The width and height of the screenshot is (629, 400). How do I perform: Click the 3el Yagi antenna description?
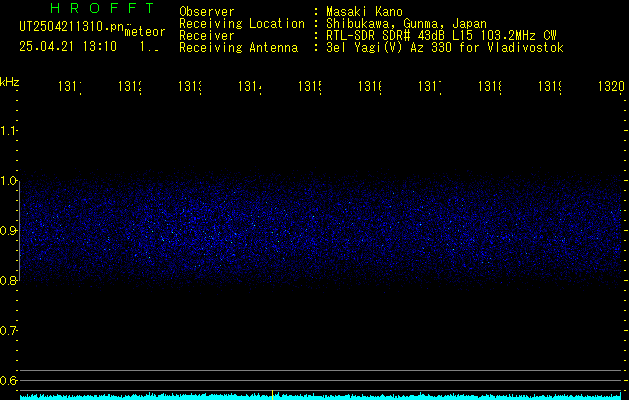tap(445, 48)
